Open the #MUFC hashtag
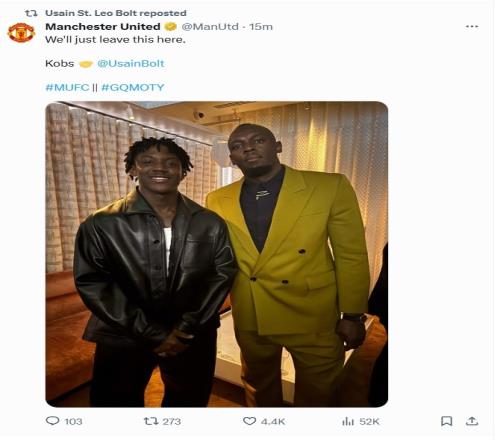The height and width of the screenshot is (440, 500). [x=67, y=87]
